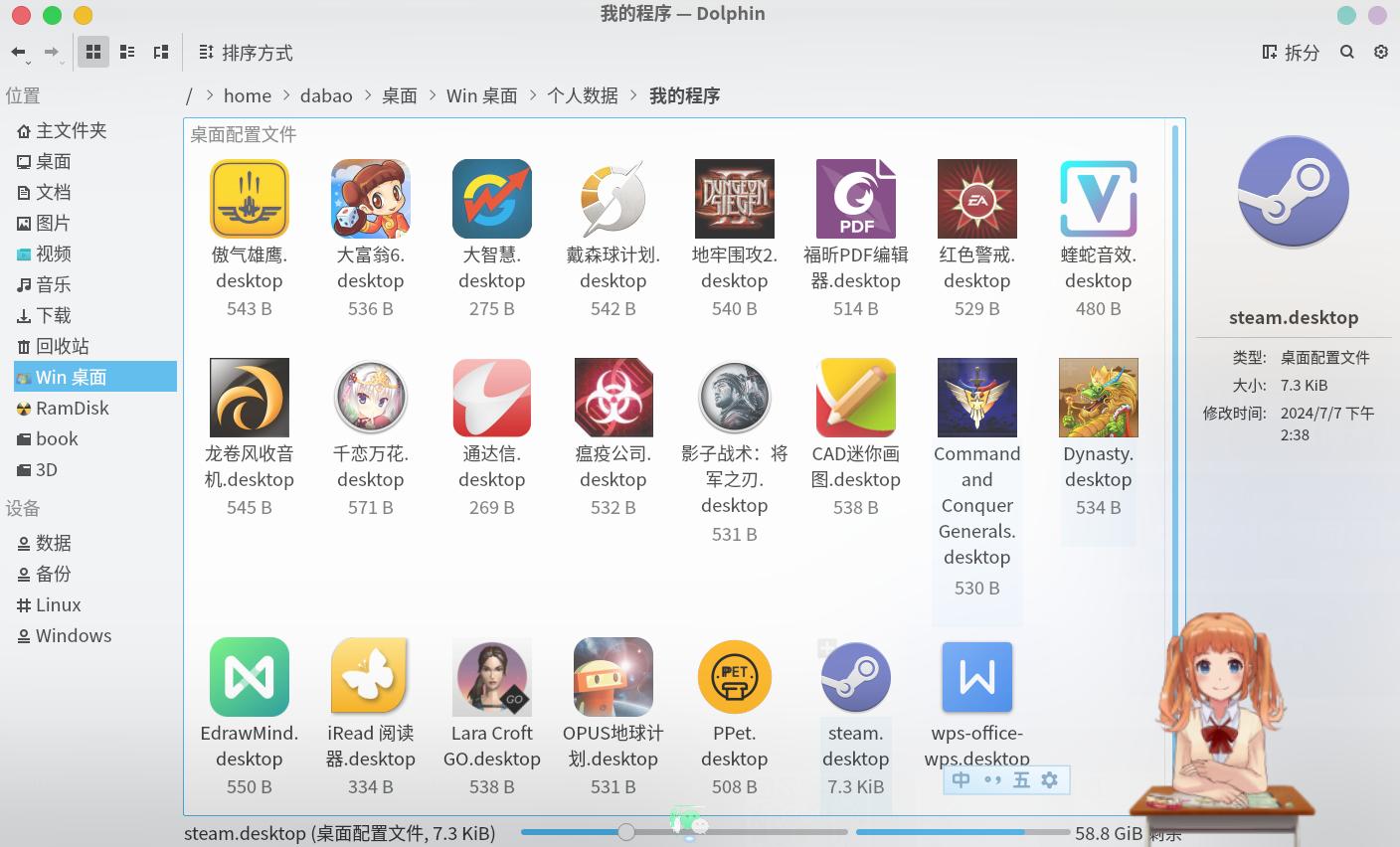Open the Windows device in sidebar
The width and height of the screenshot is (1400, 847).
coord(95,635)
